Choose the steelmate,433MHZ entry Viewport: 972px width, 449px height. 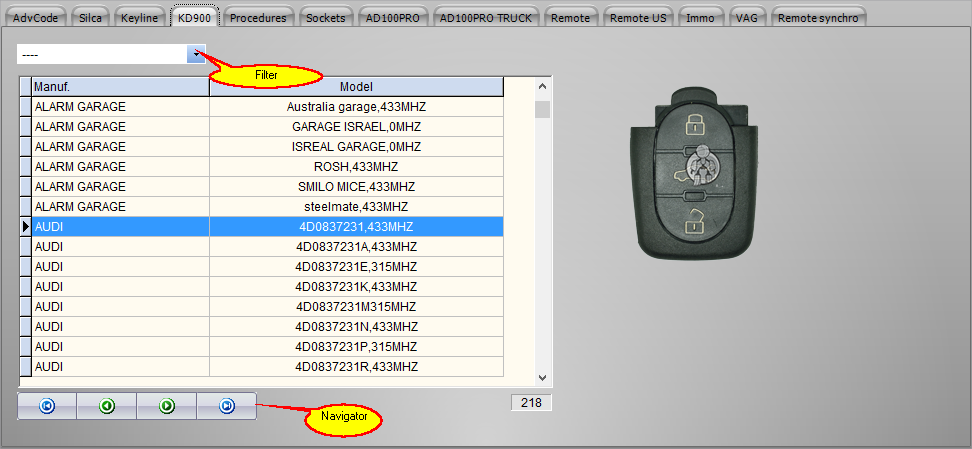coord(356,207)
